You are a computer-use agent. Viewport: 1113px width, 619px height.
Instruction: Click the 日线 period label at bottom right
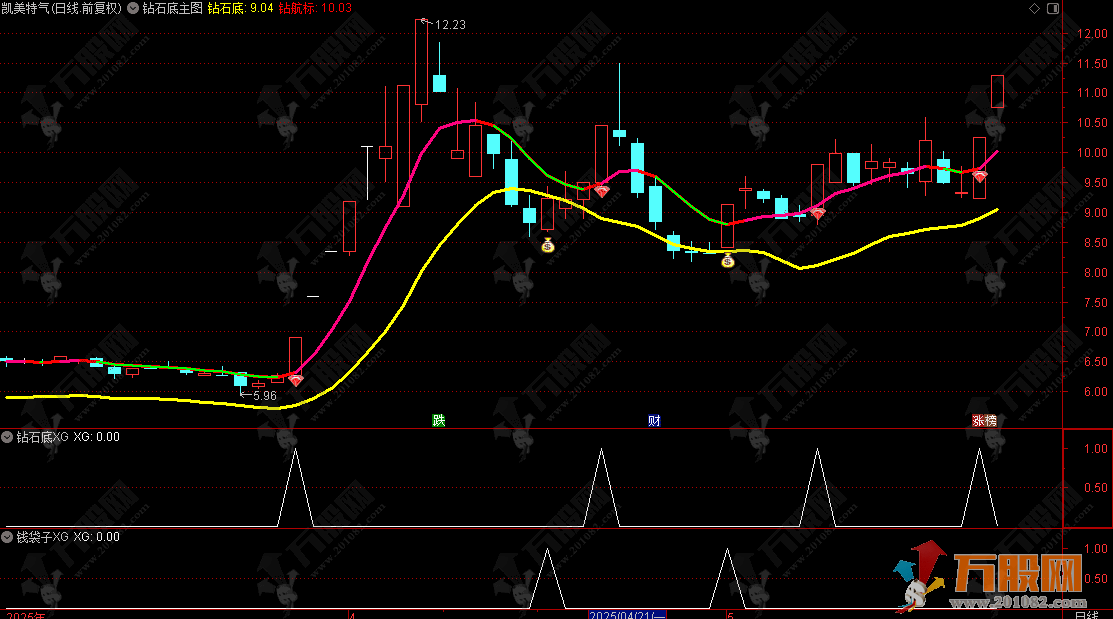1086,615
